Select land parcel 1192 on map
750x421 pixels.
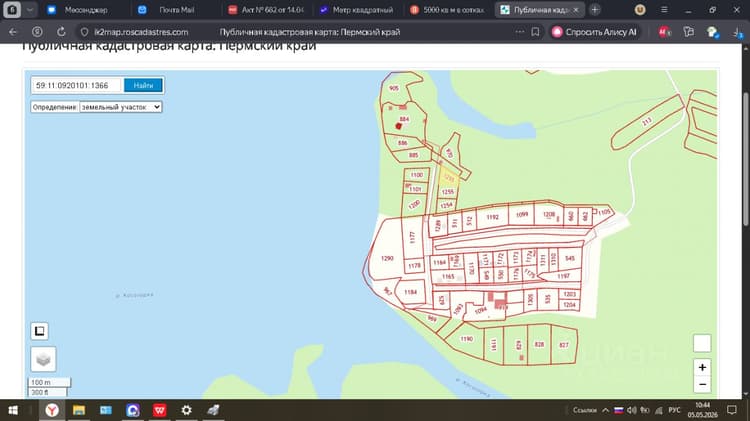tap(493, 217)
